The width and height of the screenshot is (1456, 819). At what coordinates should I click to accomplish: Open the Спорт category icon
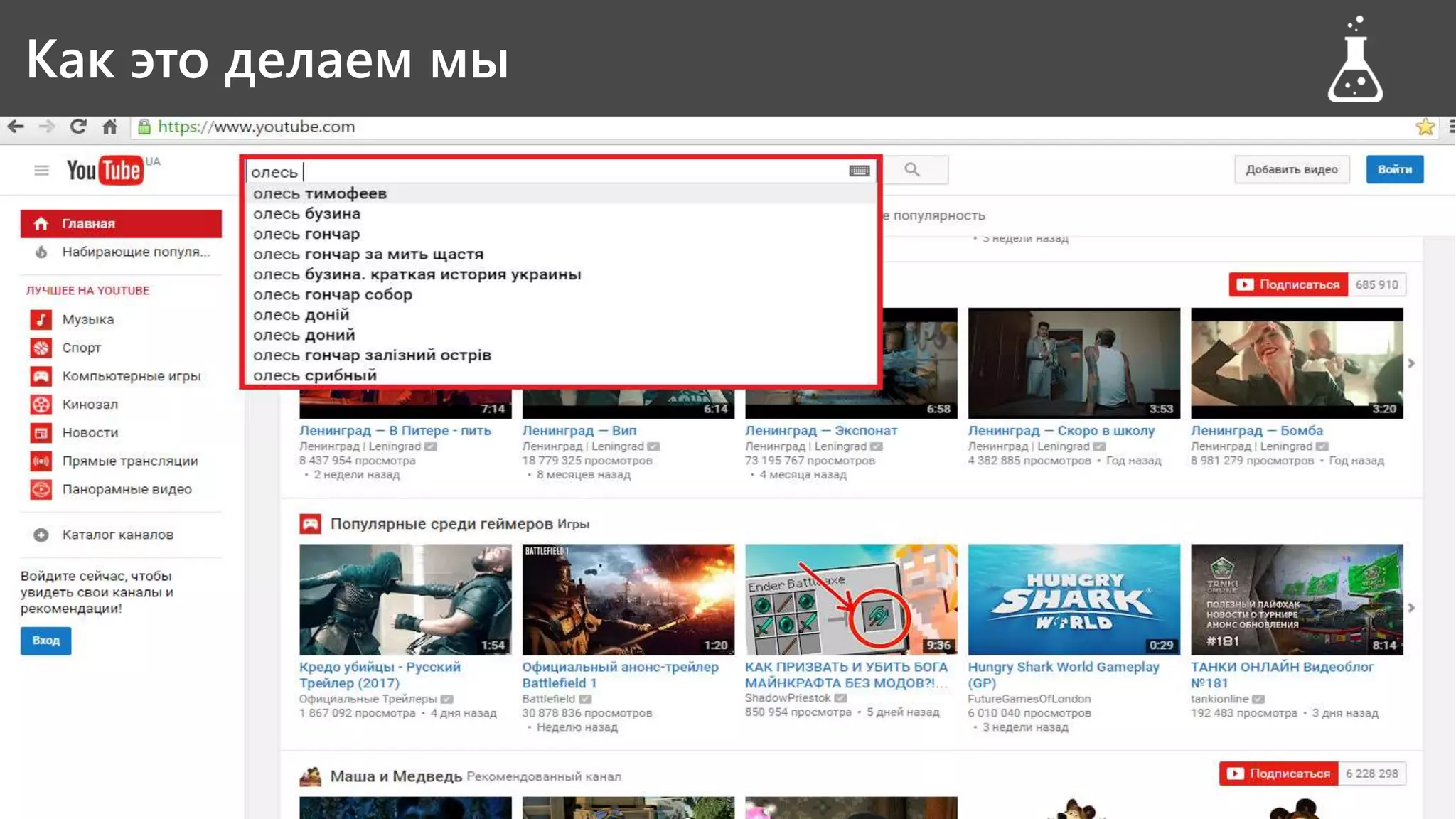pyautogui.click(x=41, y=348)
